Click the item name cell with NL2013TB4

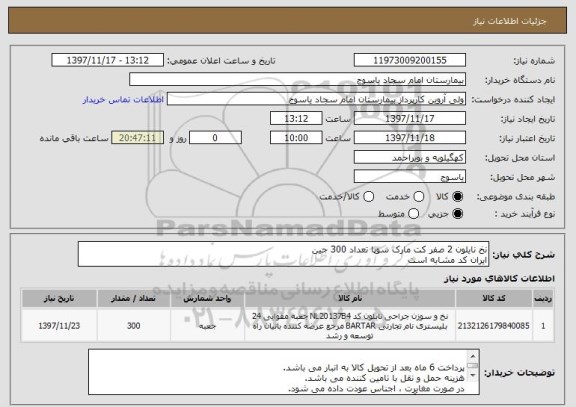pos(350,326)
